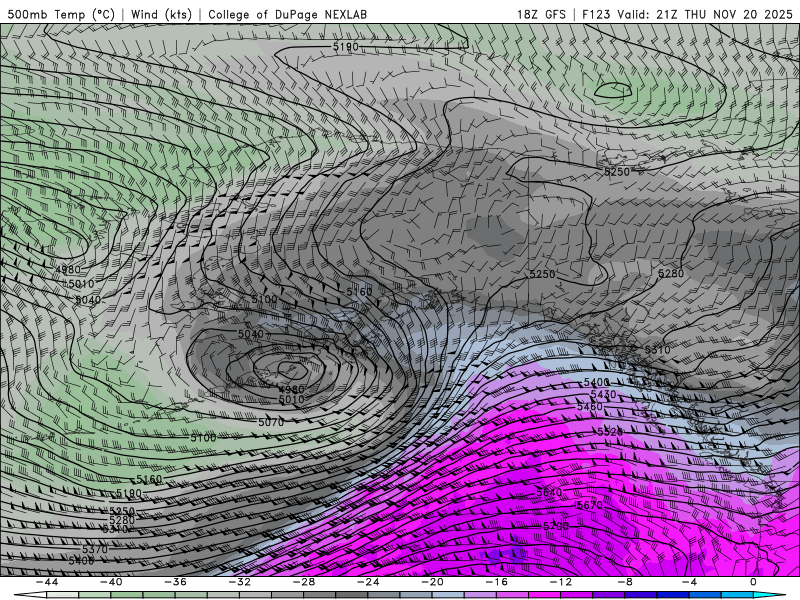Screen dimensions: 800x600
Task: Click the -4 colorbar tick label
Action: pos(689,582)
